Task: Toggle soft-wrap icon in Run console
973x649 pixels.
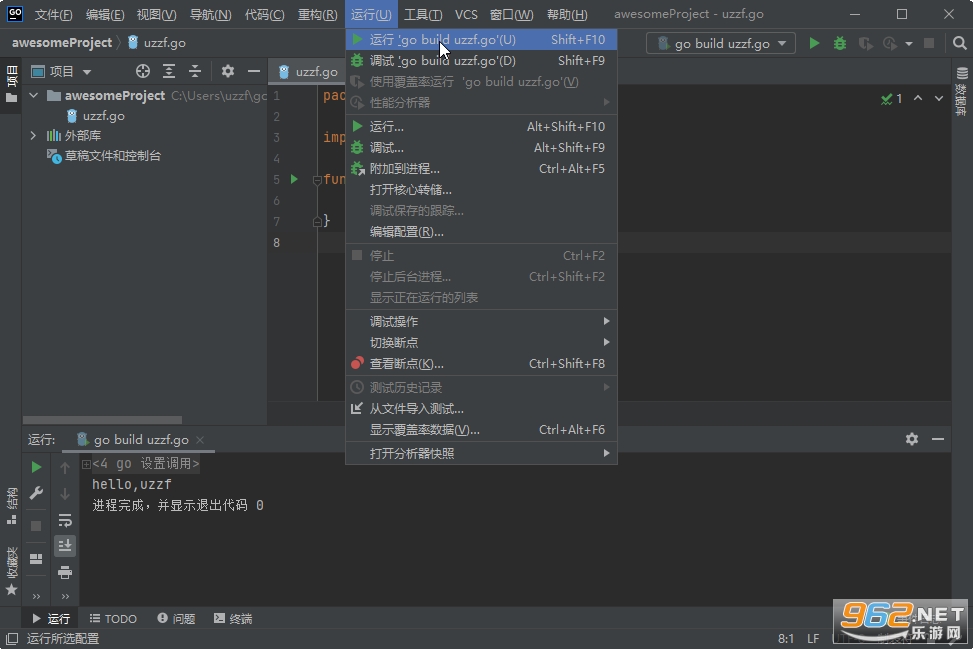Action: (x=65, y=520)
